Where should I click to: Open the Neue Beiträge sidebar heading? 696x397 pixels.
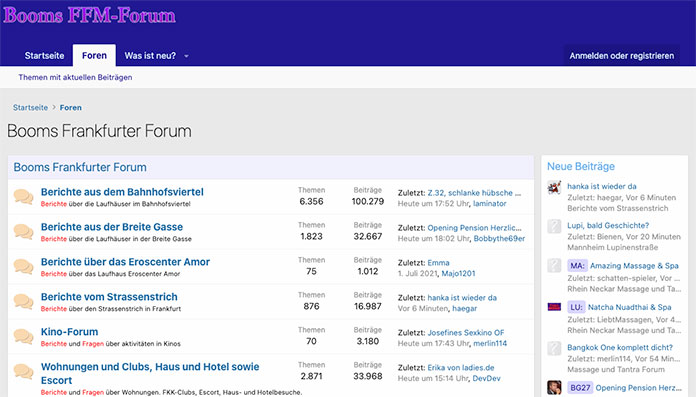[581, 167]
